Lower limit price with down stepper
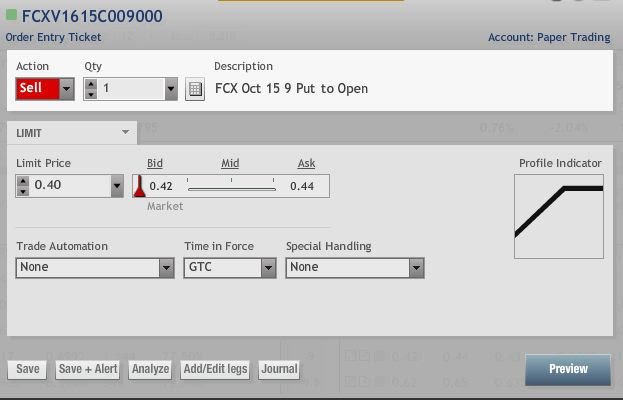Viewport: 623px width, 400px height. (23, 191)
